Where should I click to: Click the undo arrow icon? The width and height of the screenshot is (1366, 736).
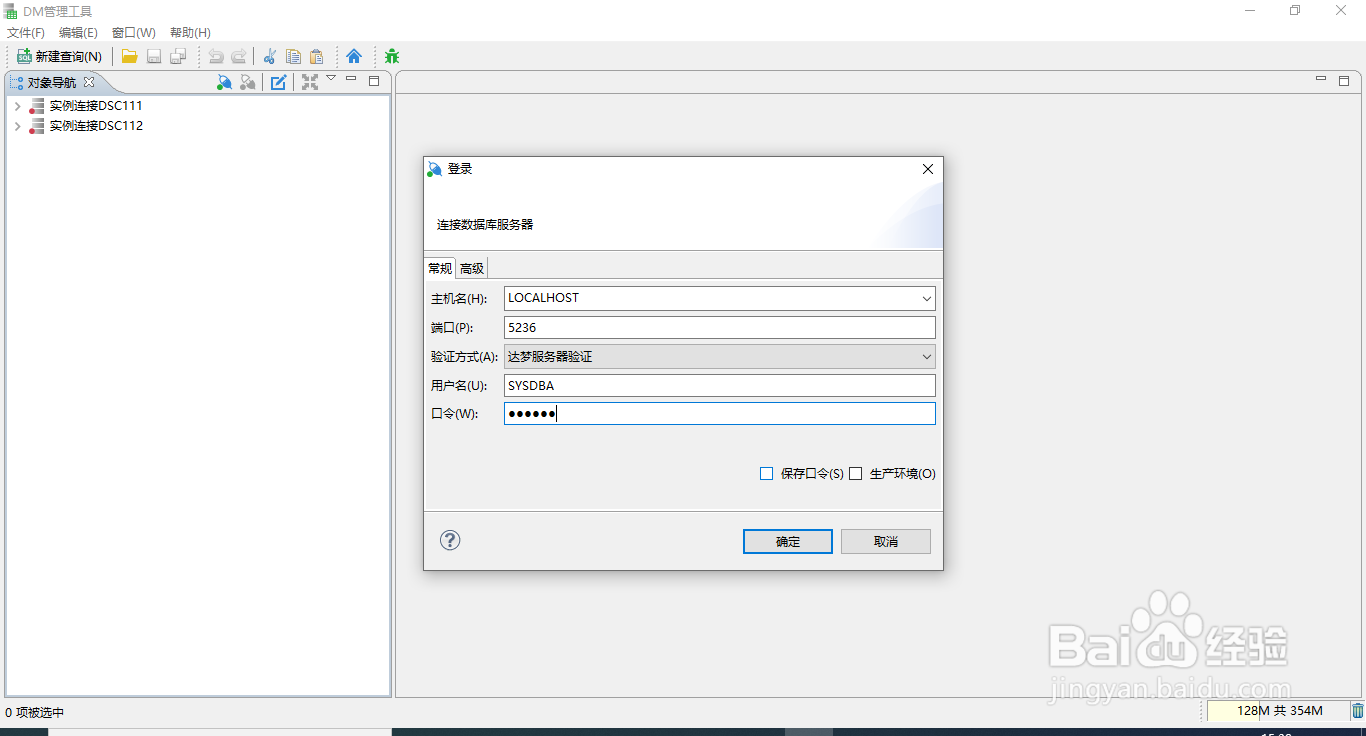[216, 56]
